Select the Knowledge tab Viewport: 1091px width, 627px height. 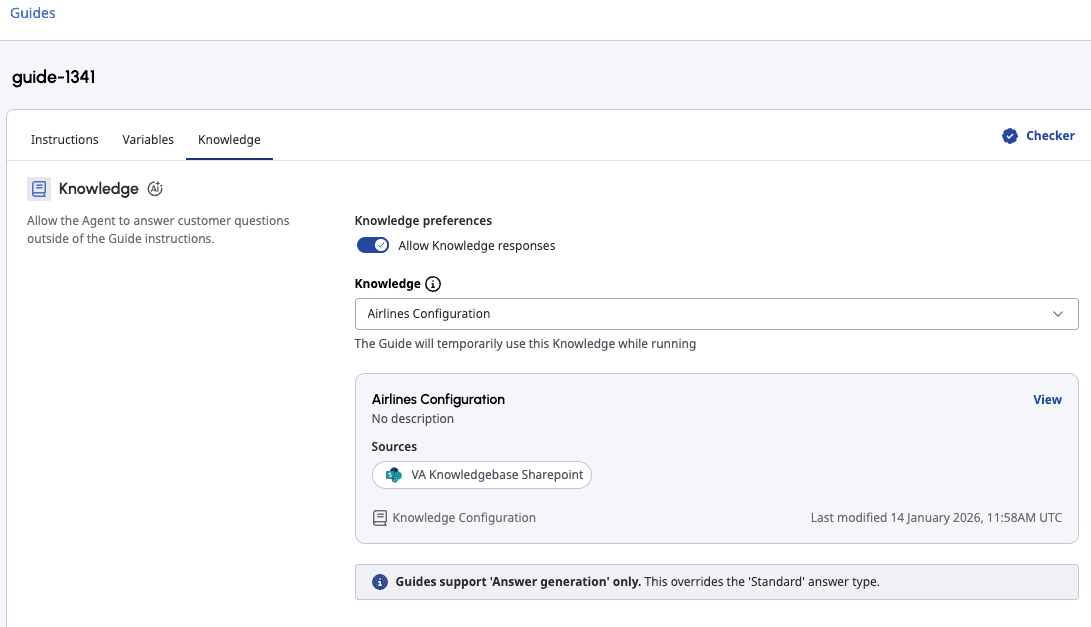[229, 139]
